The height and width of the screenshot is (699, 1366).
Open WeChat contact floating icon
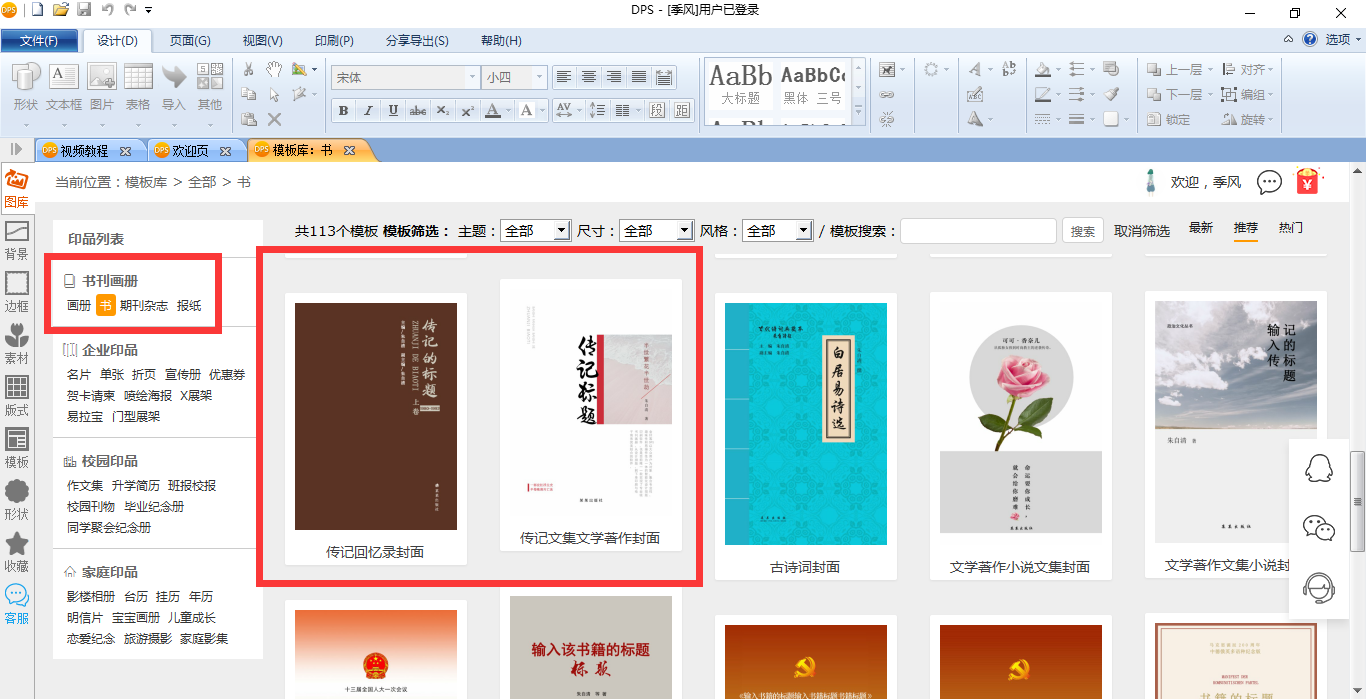pyautogui.click(x=1319, y=527)
